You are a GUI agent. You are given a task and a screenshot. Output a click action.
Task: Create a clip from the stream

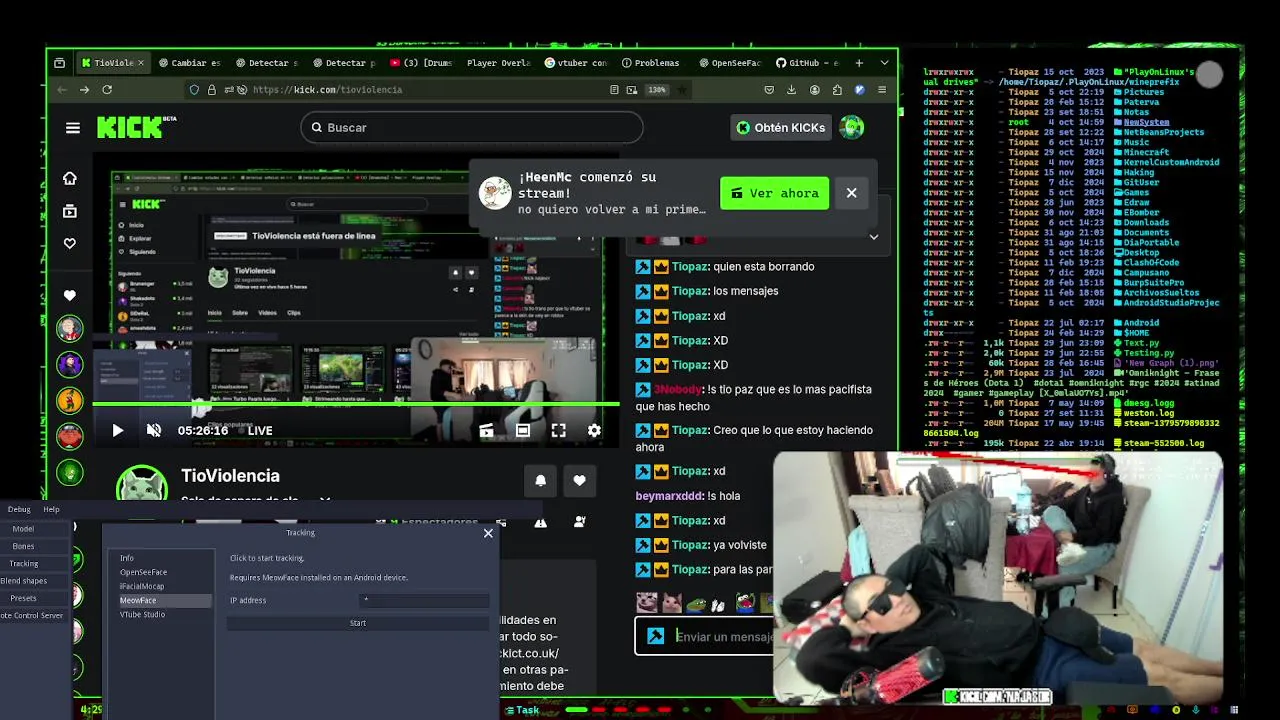pyautogui.click(x=486, y=430)
